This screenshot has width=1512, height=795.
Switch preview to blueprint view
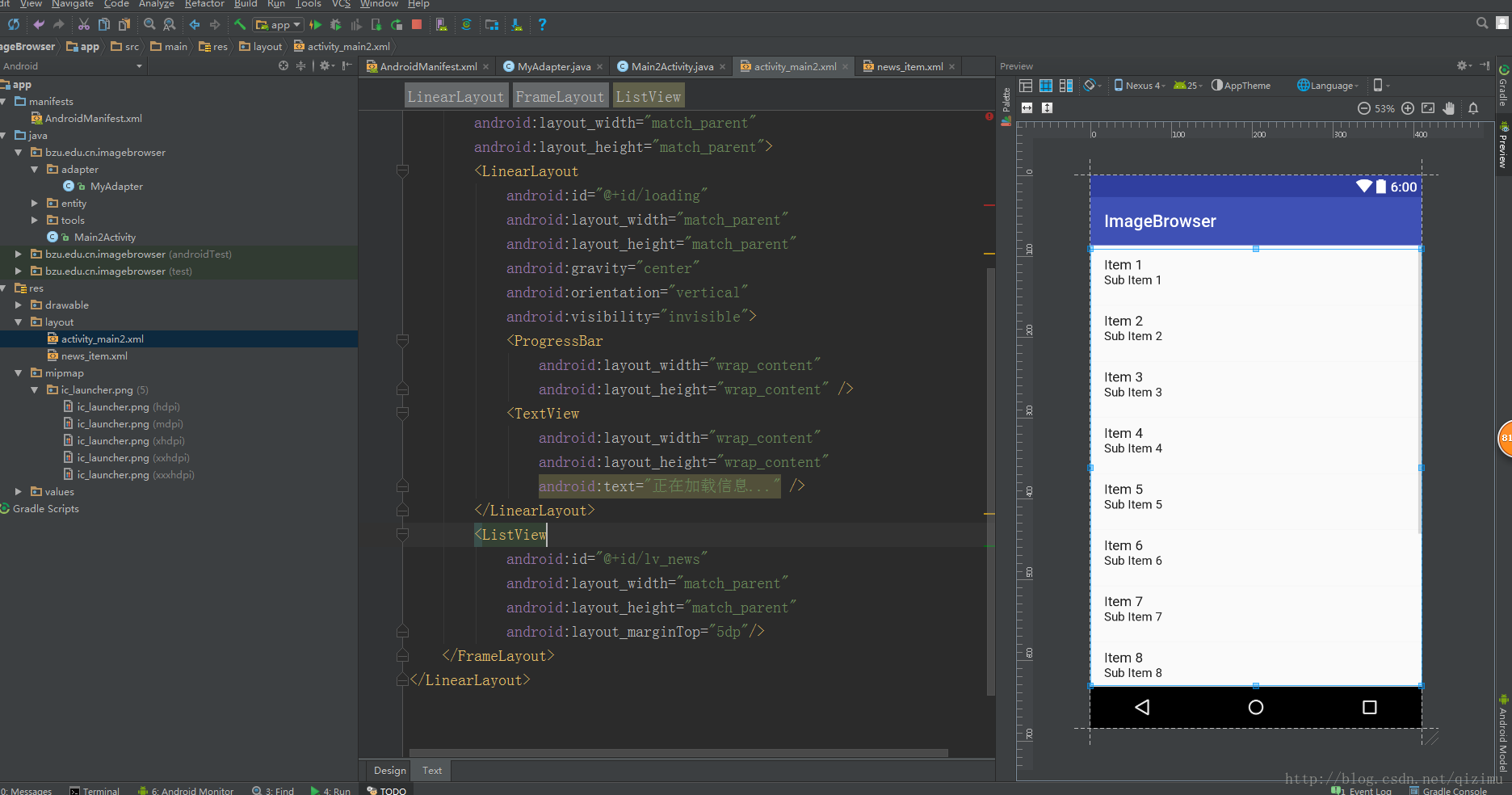(x=1046, y=86)
